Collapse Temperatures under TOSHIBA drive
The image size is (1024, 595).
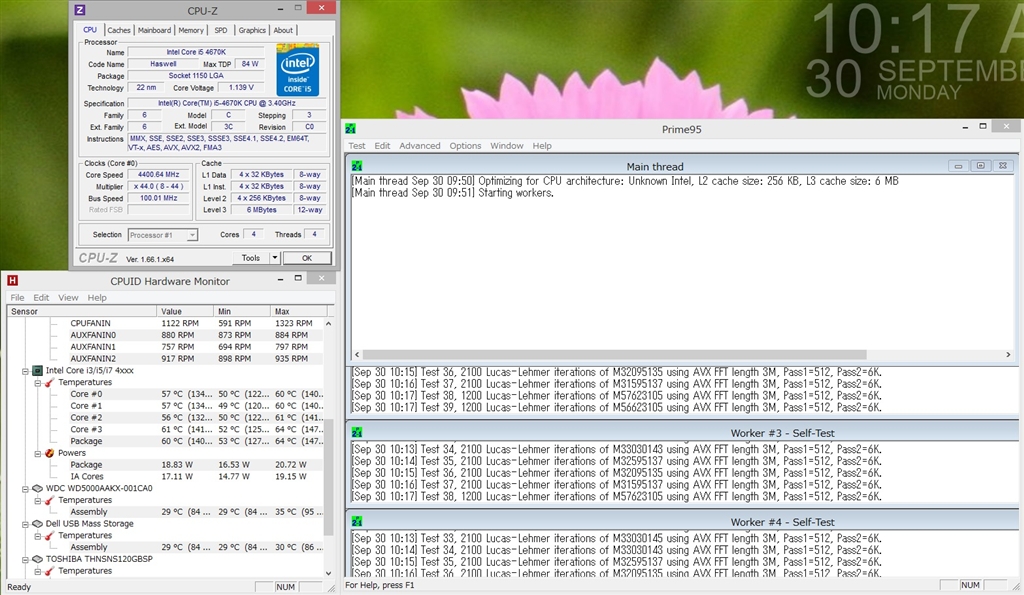pyautogui.click(x=37, y=571)
